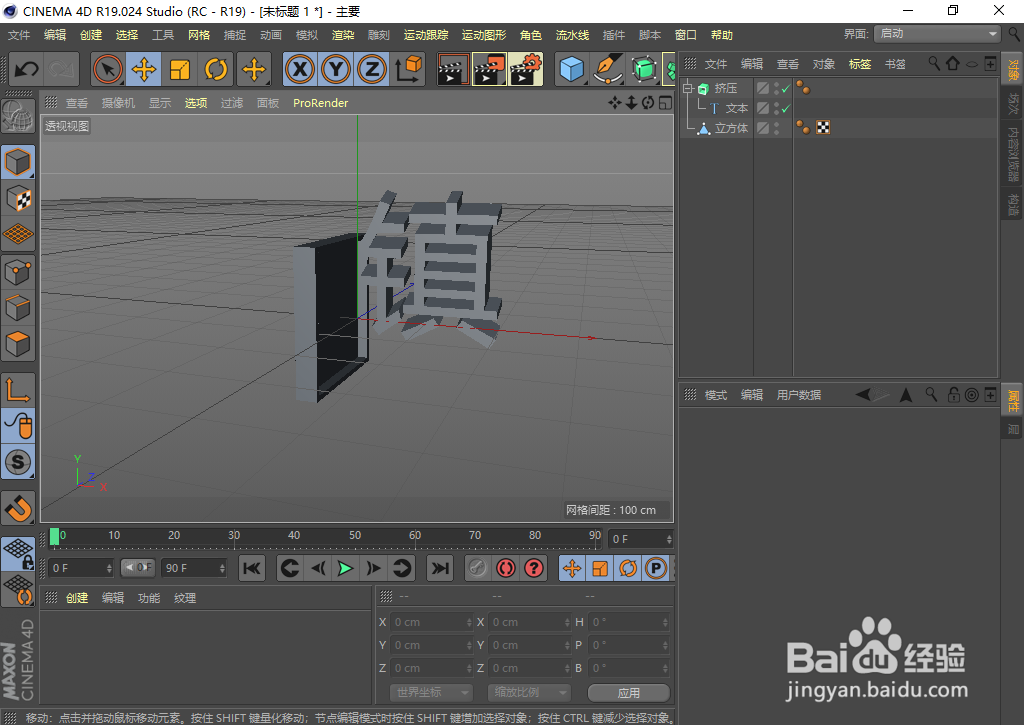The image size is (1024, 725).
Task: Open the 属性 side tab
Action: tap(1013, 400)
